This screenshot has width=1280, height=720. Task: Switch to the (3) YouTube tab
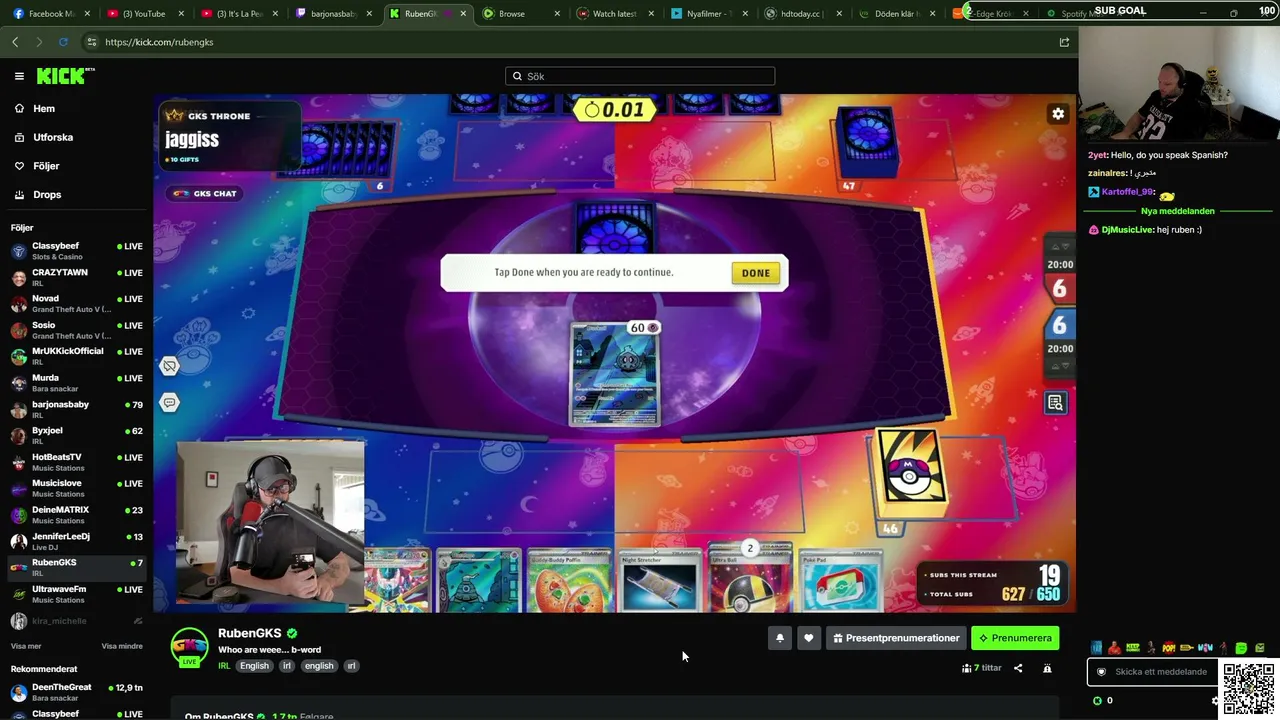coord(145,14)
